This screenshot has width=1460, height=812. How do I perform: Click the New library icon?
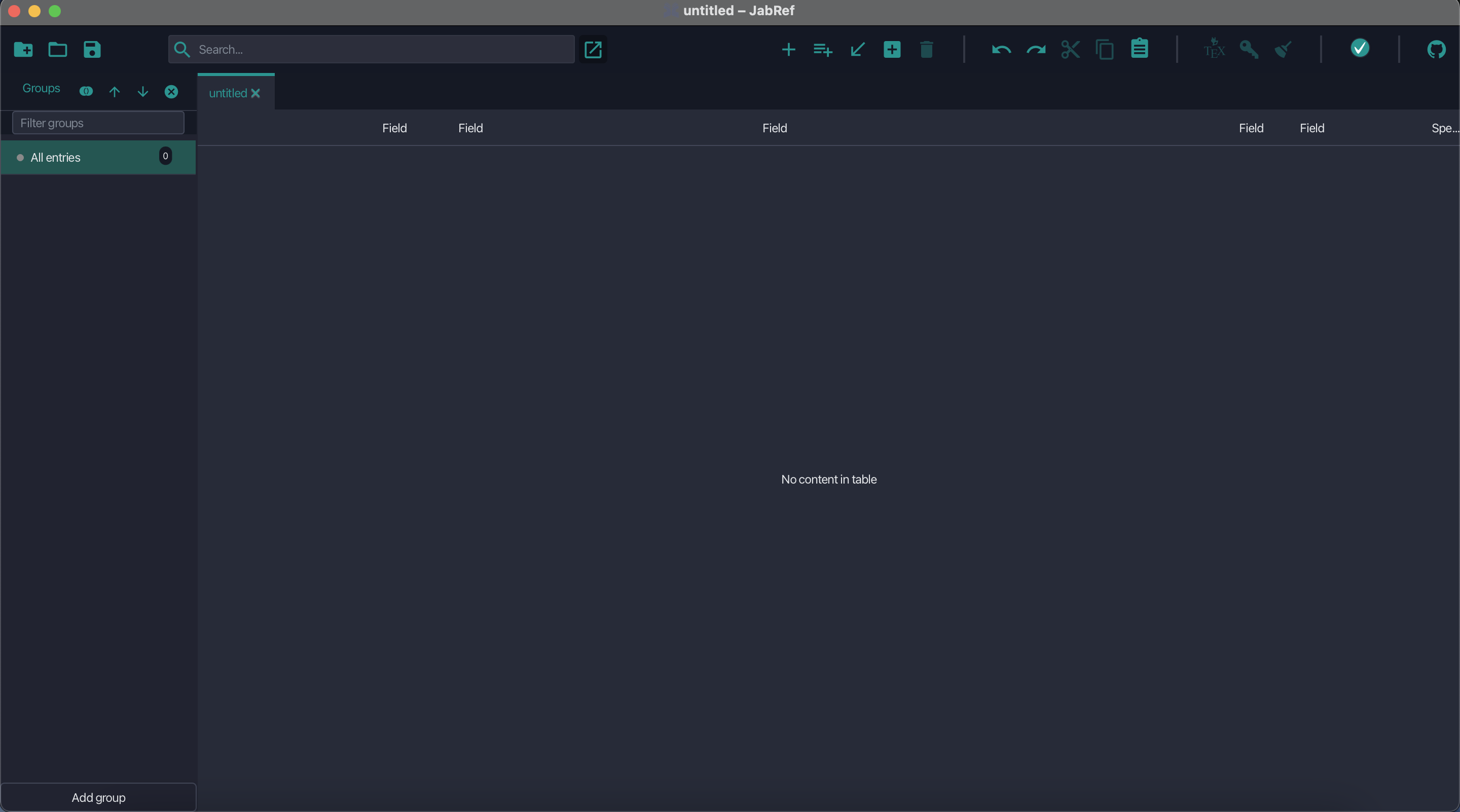[23, 49]
